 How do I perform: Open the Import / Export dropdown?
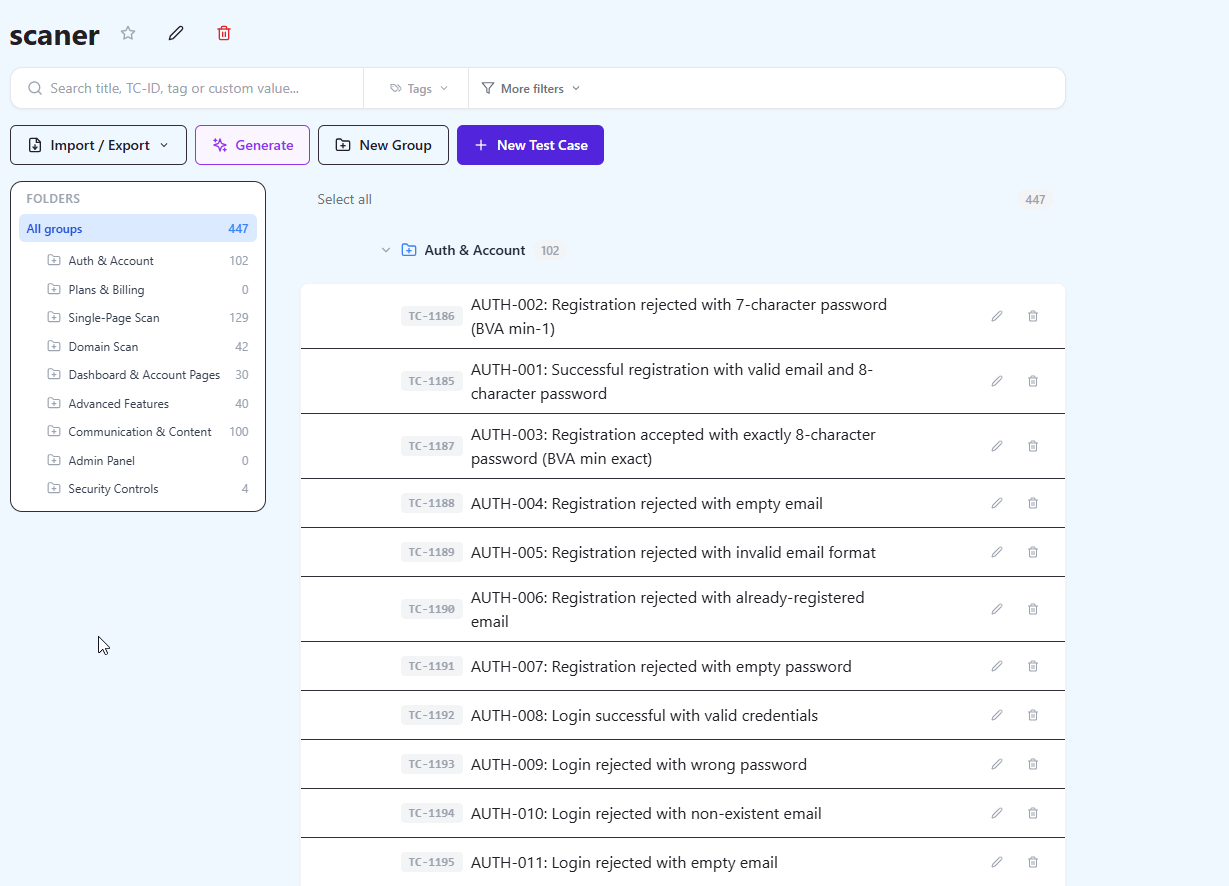(98, 145)
